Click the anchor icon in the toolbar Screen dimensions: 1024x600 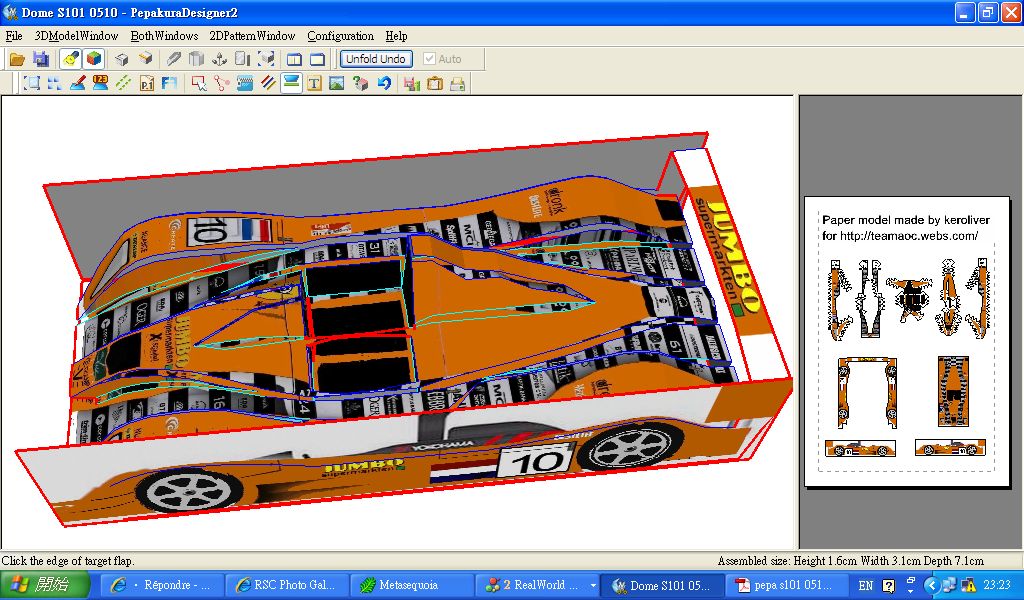point(220,59)
